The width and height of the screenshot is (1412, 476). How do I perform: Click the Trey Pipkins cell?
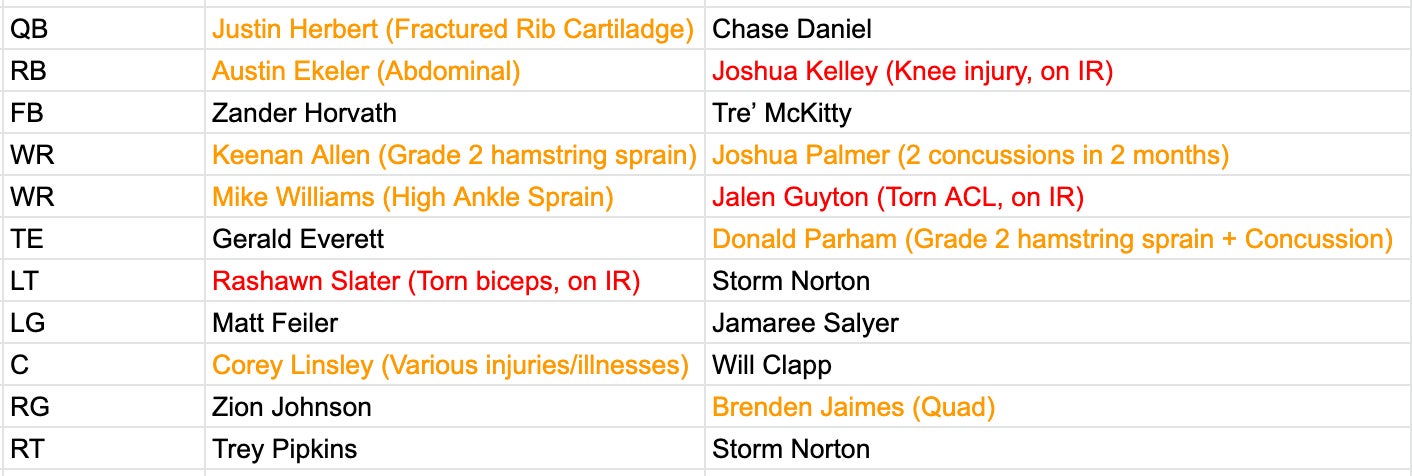coord(284,449)
